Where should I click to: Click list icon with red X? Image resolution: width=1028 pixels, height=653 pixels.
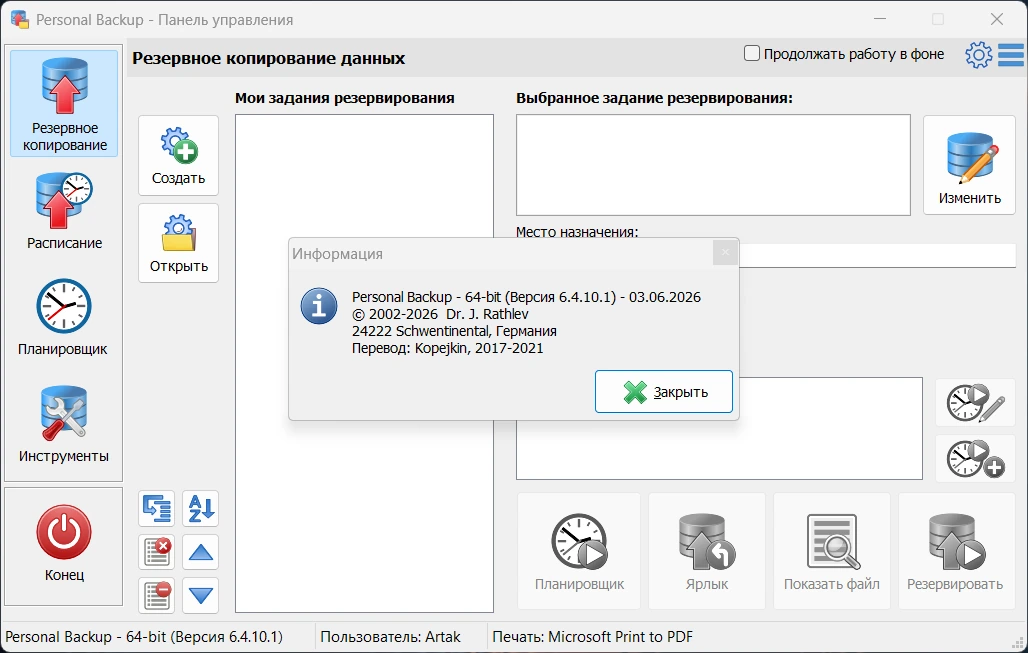pyautogui.click(x=157, y=551)
